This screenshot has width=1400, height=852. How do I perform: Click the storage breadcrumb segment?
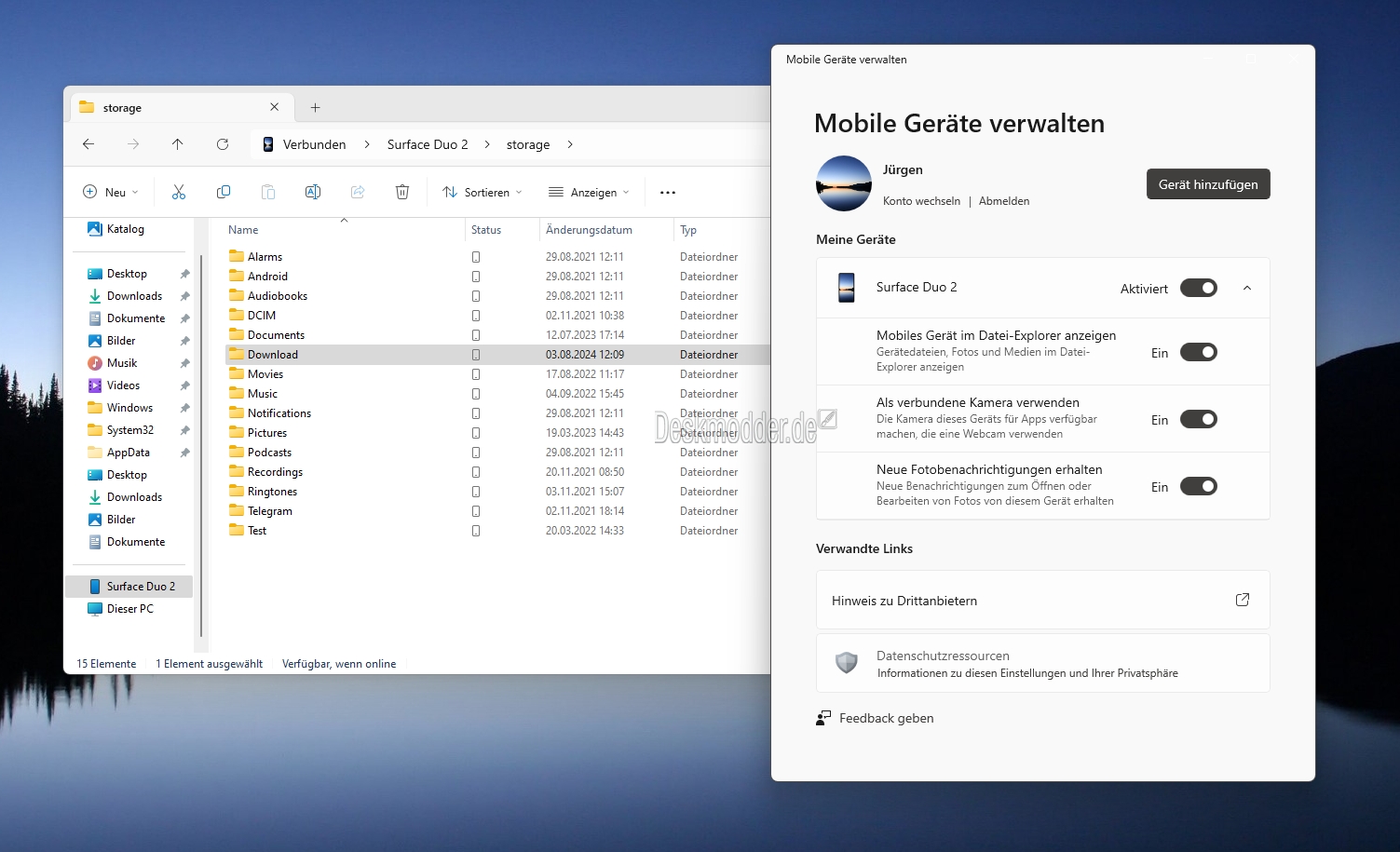coord(528,144)
